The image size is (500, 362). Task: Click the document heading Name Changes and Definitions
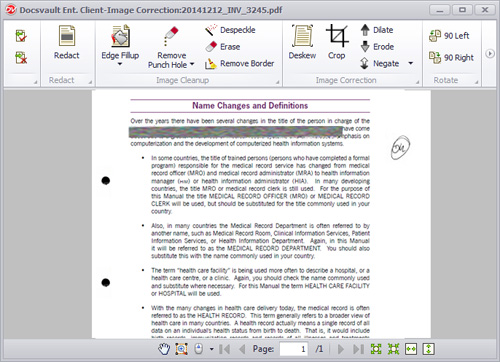point(250,106)
